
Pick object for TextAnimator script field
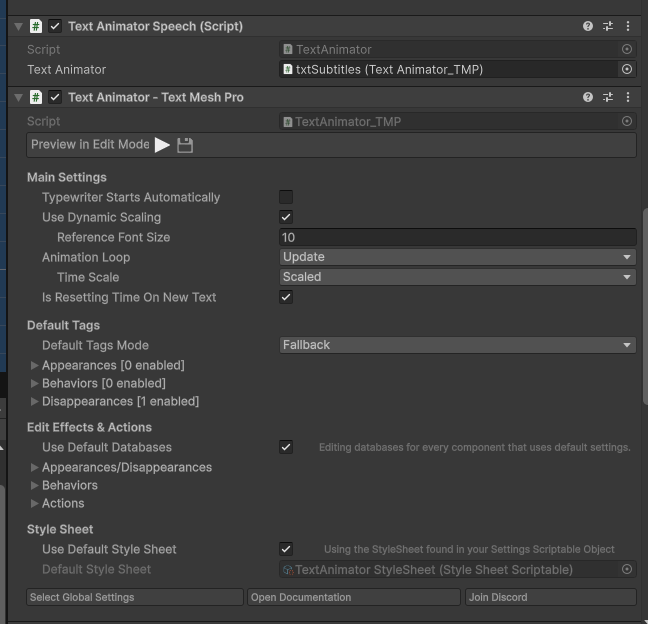click(x=627, y=50)
